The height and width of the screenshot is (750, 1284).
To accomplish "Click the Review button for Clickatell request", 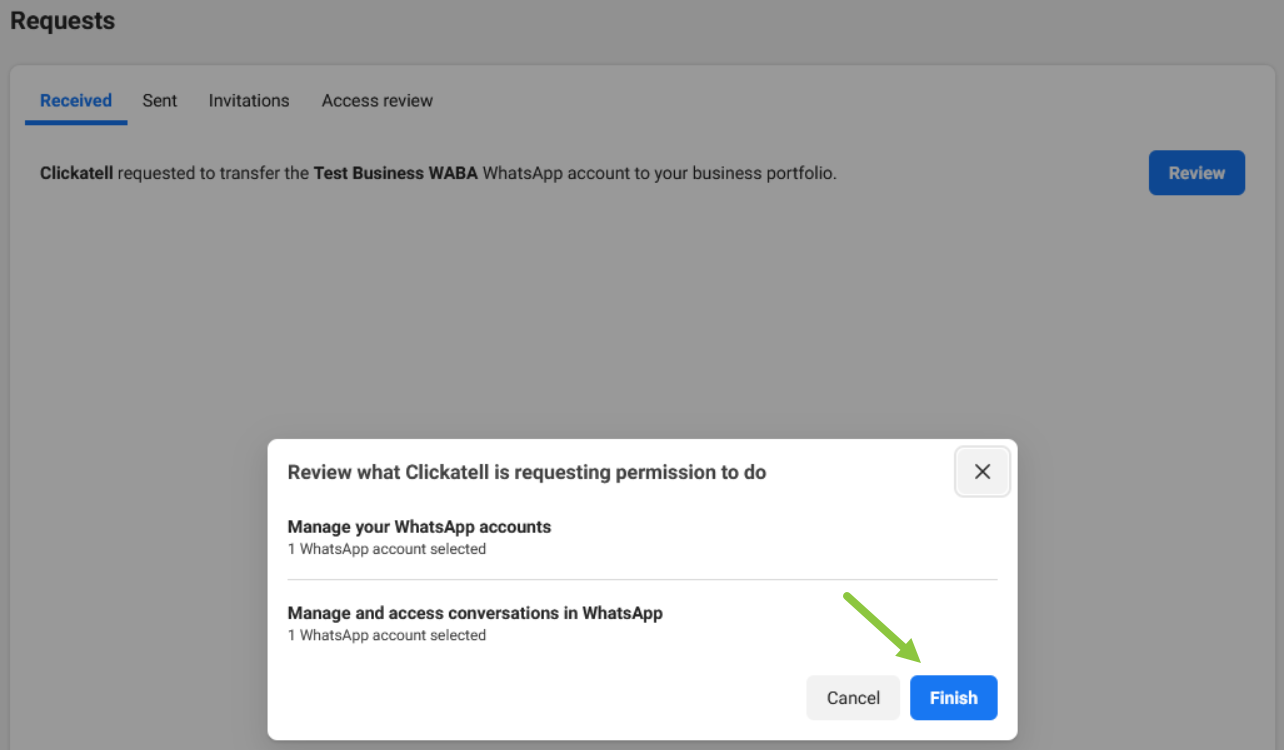I will (1196, 173).
